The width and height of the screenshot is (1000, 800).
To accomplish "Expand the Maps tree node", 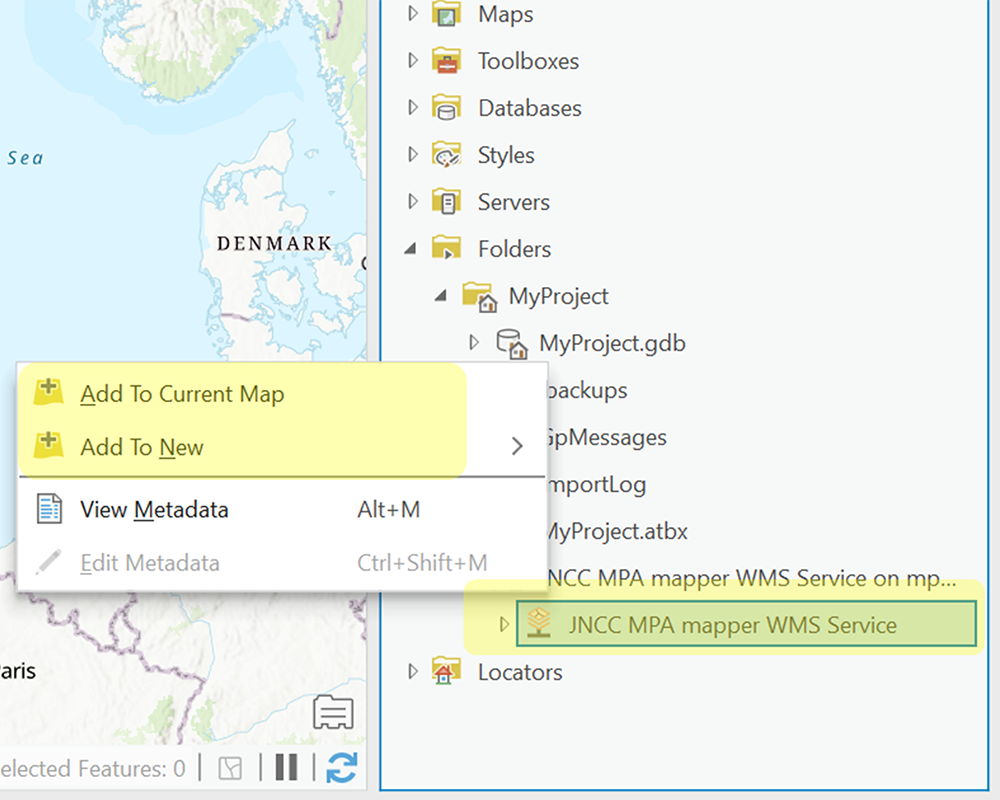I will tap(412, 14).
